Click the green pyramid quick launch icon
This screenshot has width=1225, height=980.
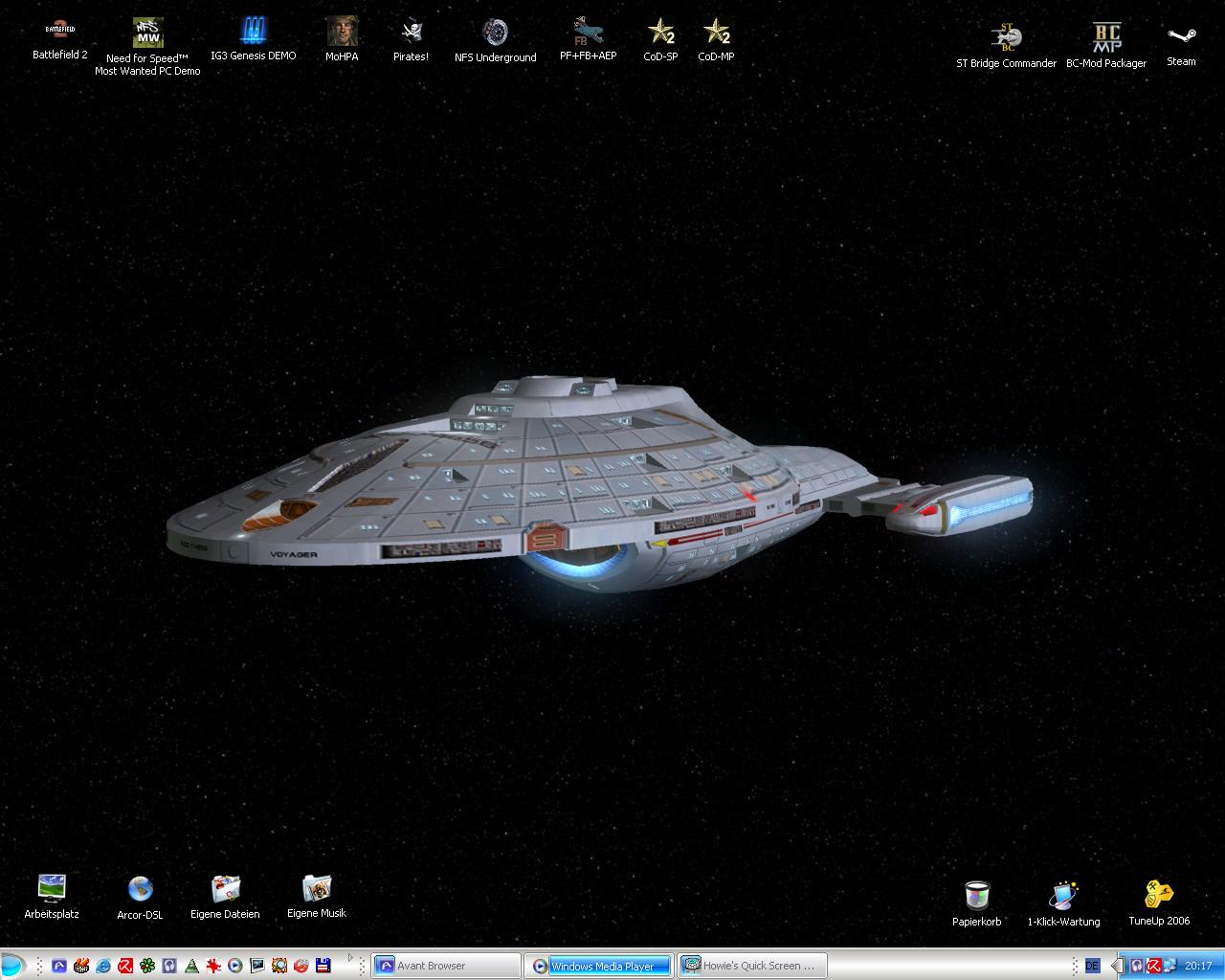point(191,966)
